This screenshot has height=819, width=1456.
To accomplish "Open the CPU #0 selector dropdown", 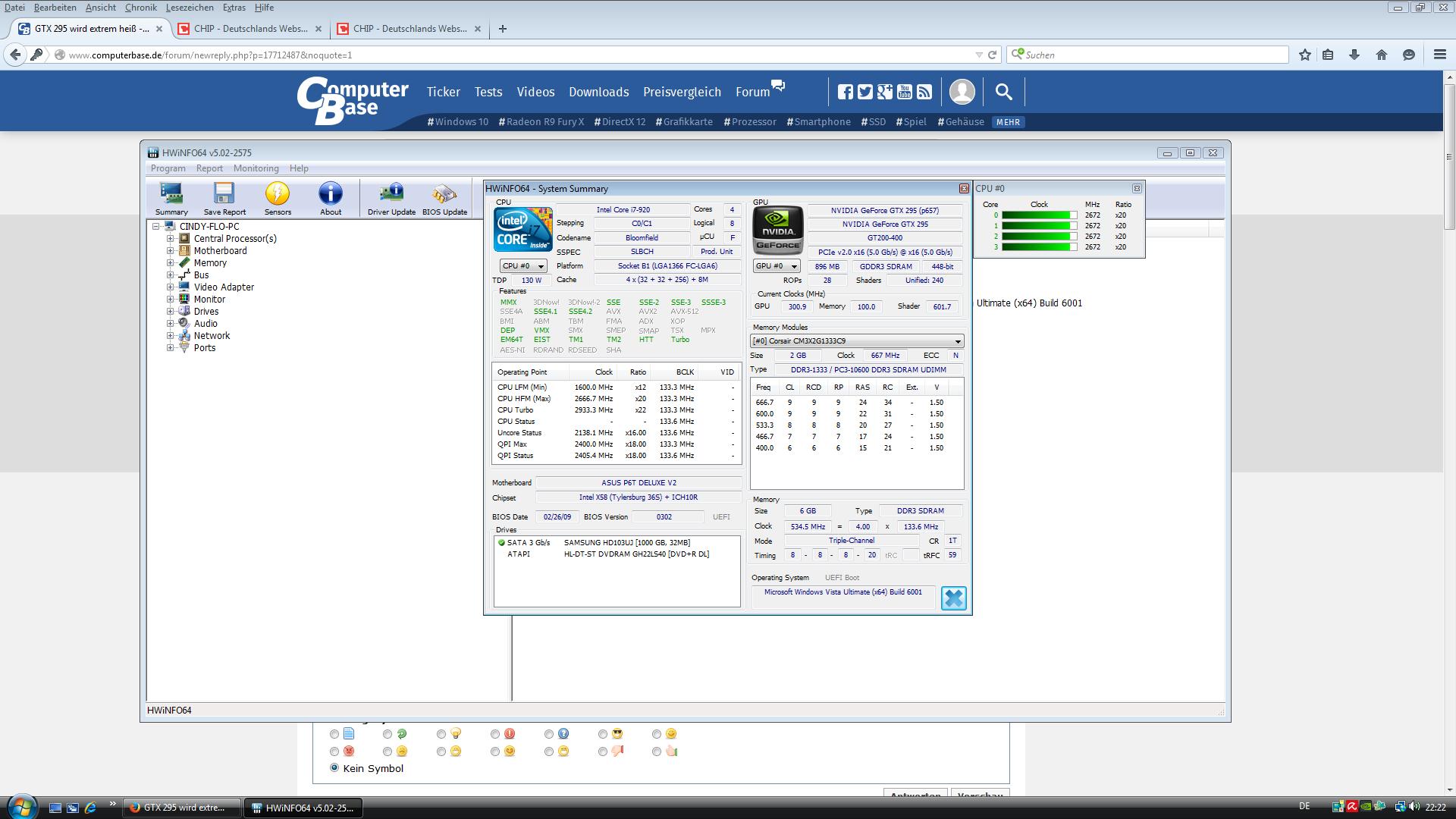I will [523, 266].
